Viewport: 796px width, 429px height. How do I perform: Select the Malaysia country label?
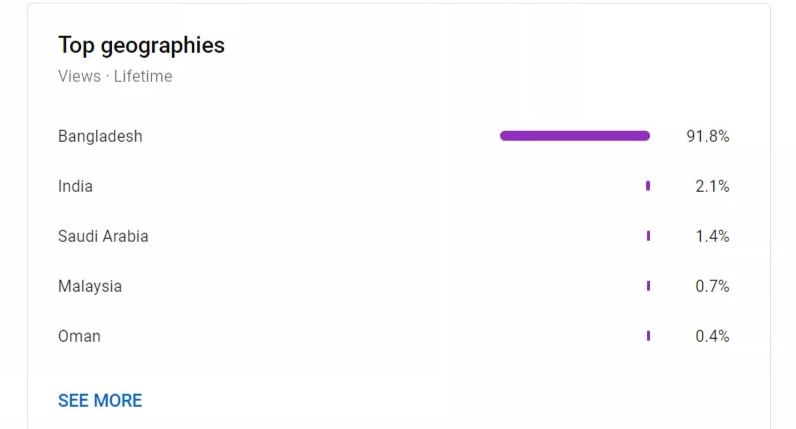tap(90, 286)
